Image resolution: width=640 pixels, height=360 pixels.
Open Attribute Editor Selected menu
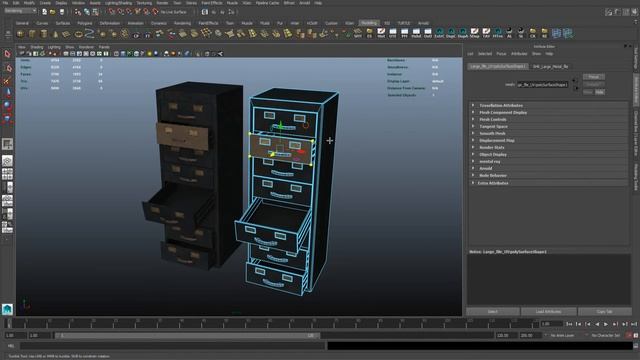click(x=485, y=54)
